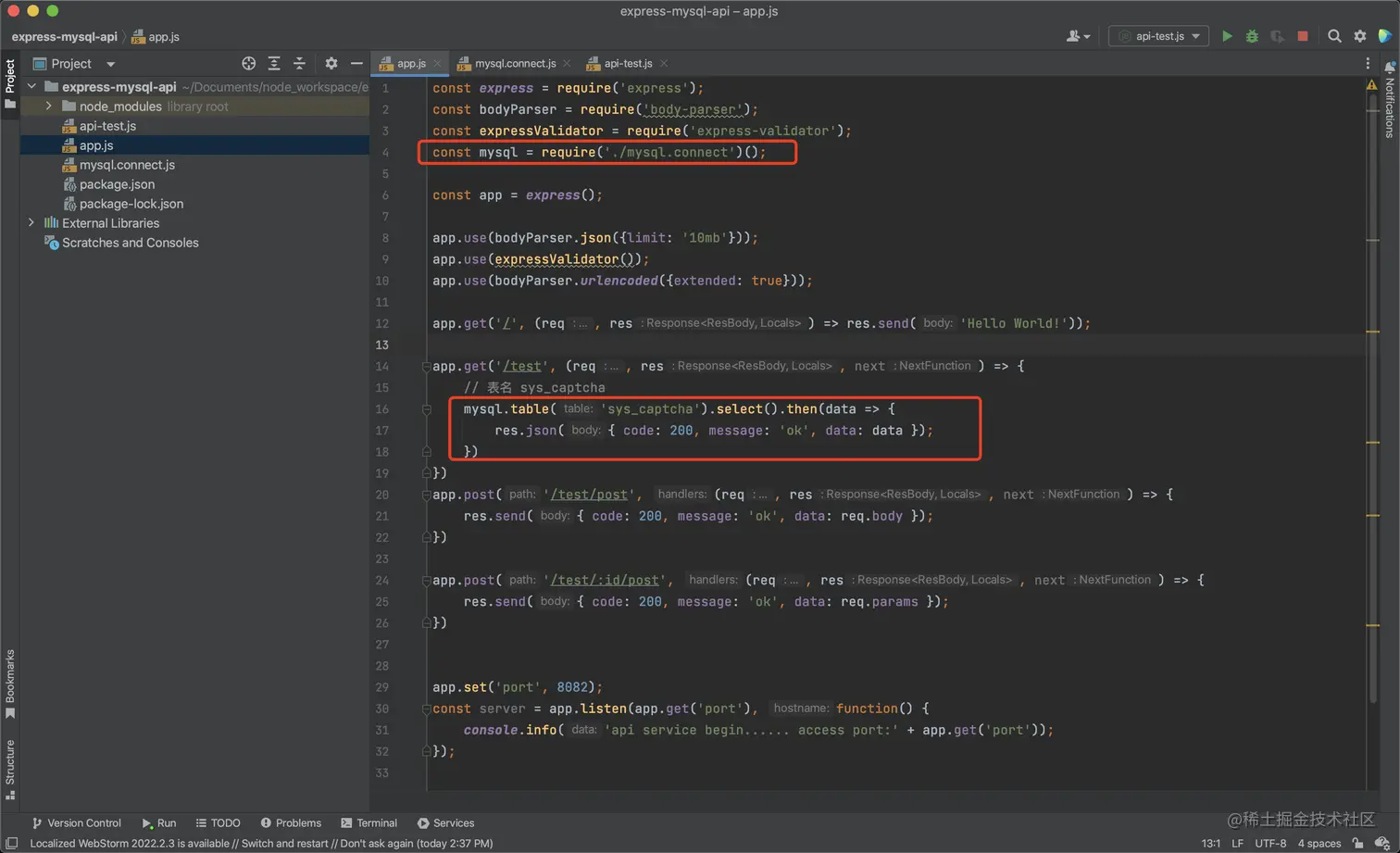Open package.json in the project tree

[x=117, y=184]
